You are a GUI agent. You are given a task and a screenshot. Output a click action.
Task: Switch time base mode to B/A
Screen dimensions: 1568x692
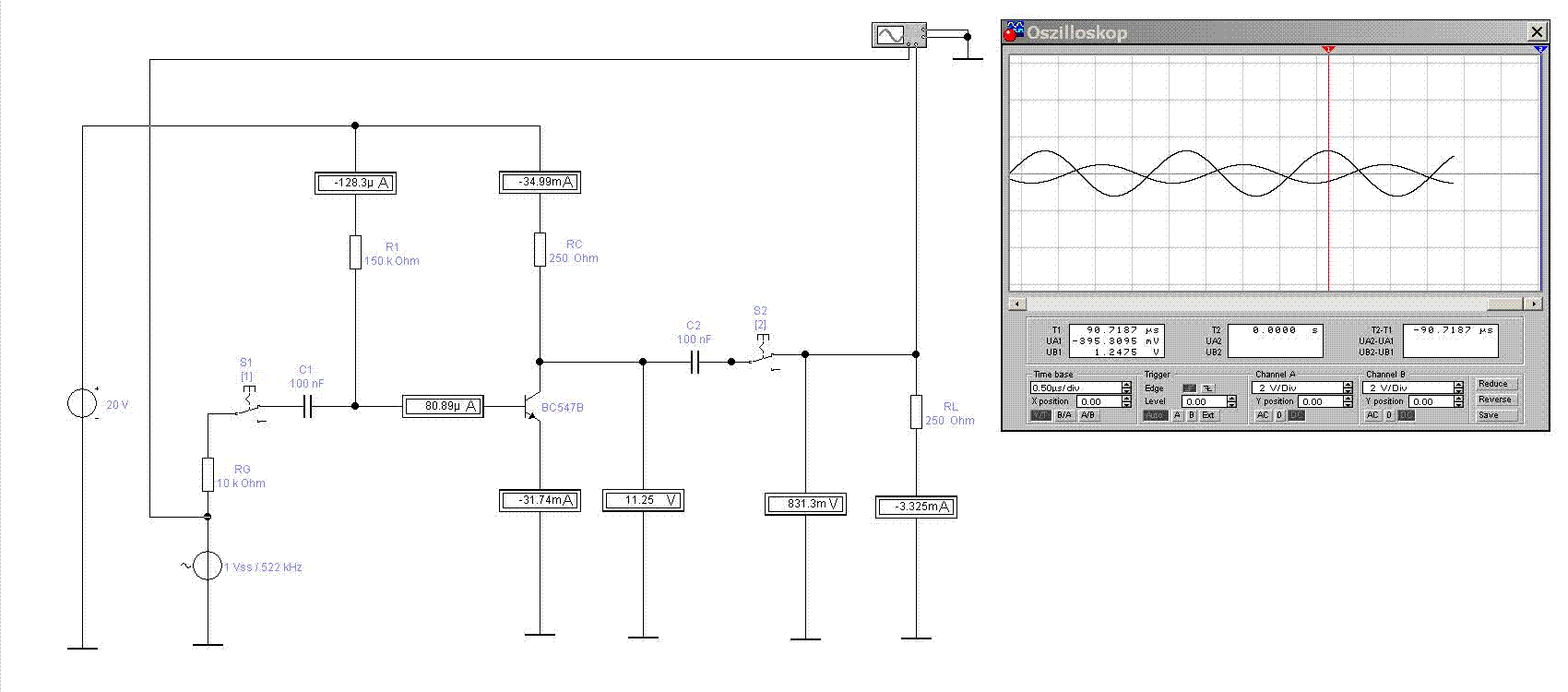[x=1064, y=415]
